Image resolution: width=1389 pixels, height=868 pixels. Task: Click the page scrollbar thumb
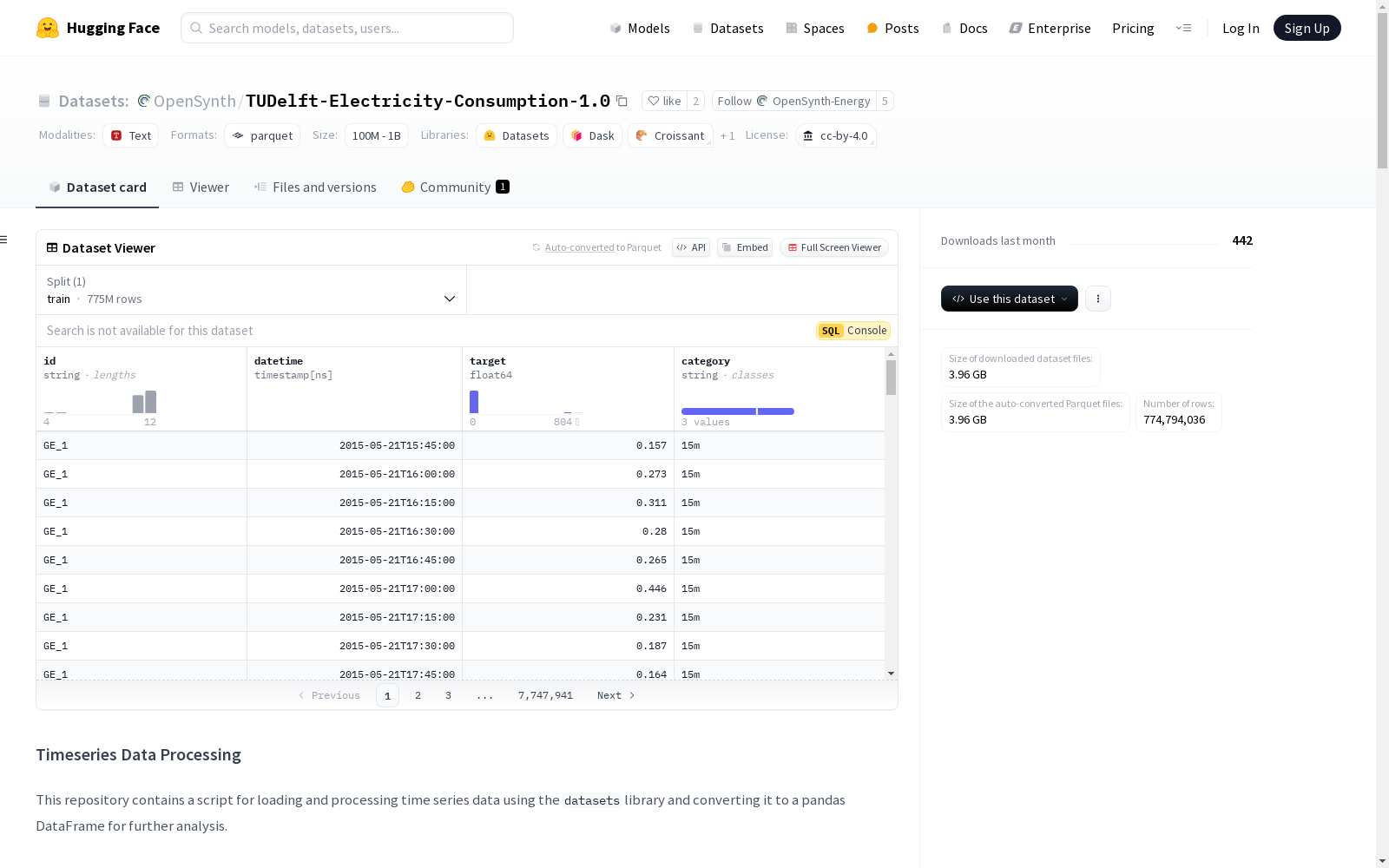click(1382, 91)
